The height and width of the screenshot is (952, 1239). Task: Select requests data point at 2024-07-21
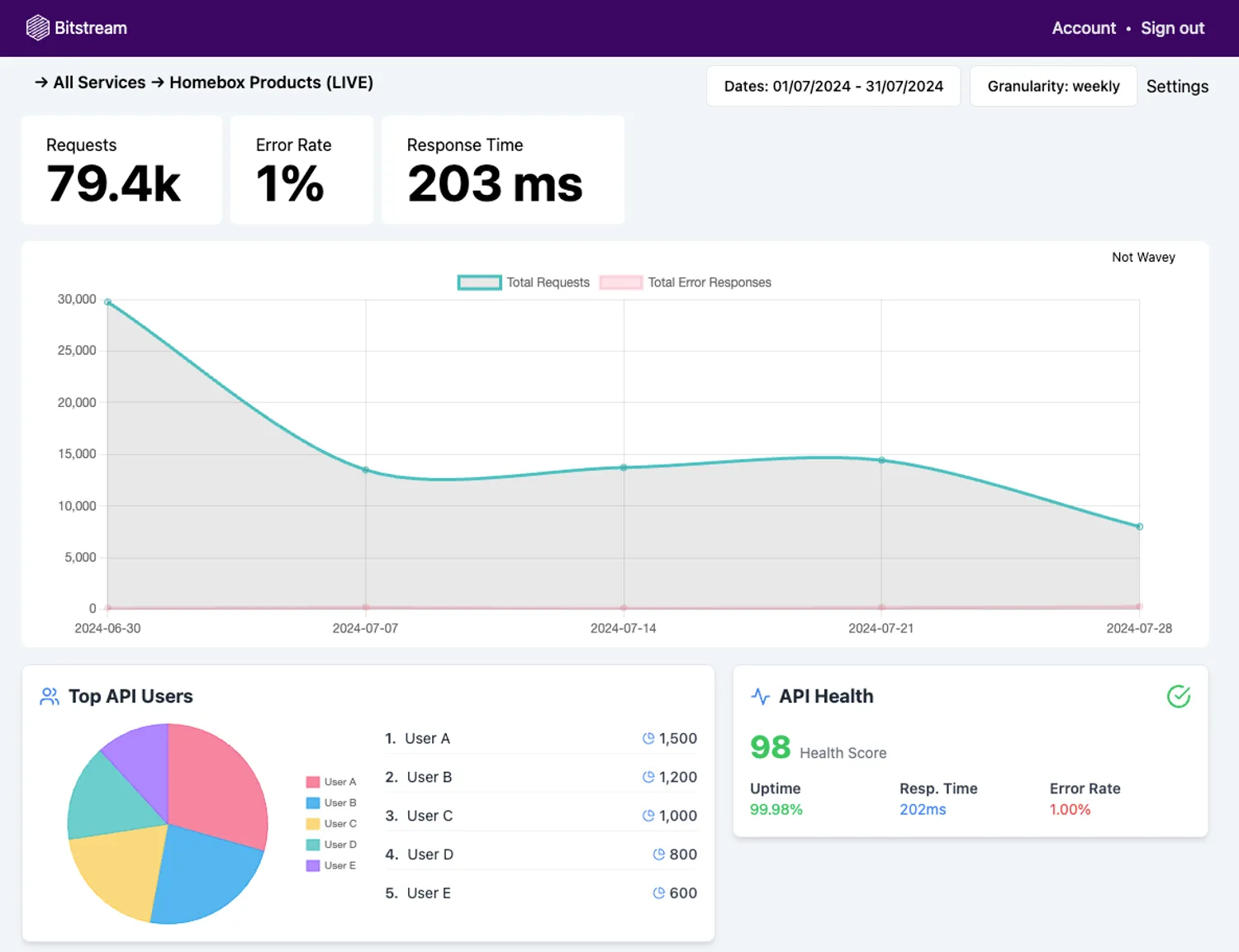point(881,461)
